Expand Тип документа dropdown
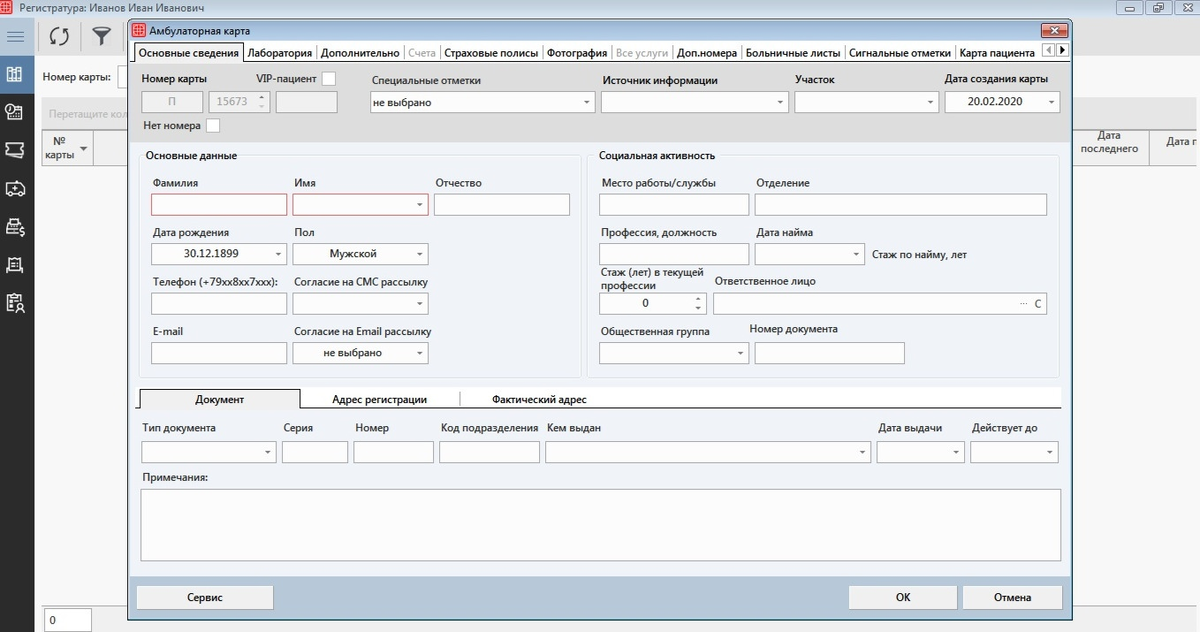The width and height of the screenshot is (1200, 632). 268,453
